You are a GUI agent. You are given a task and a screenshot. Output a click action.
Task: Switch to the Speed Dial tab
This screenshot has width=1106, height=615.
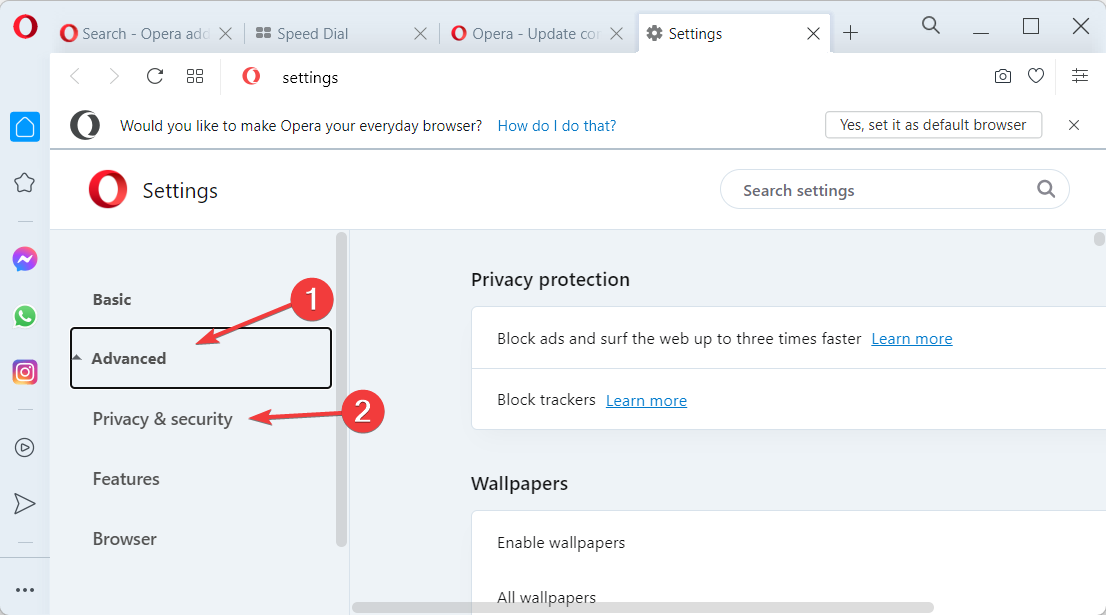(341, 33)
